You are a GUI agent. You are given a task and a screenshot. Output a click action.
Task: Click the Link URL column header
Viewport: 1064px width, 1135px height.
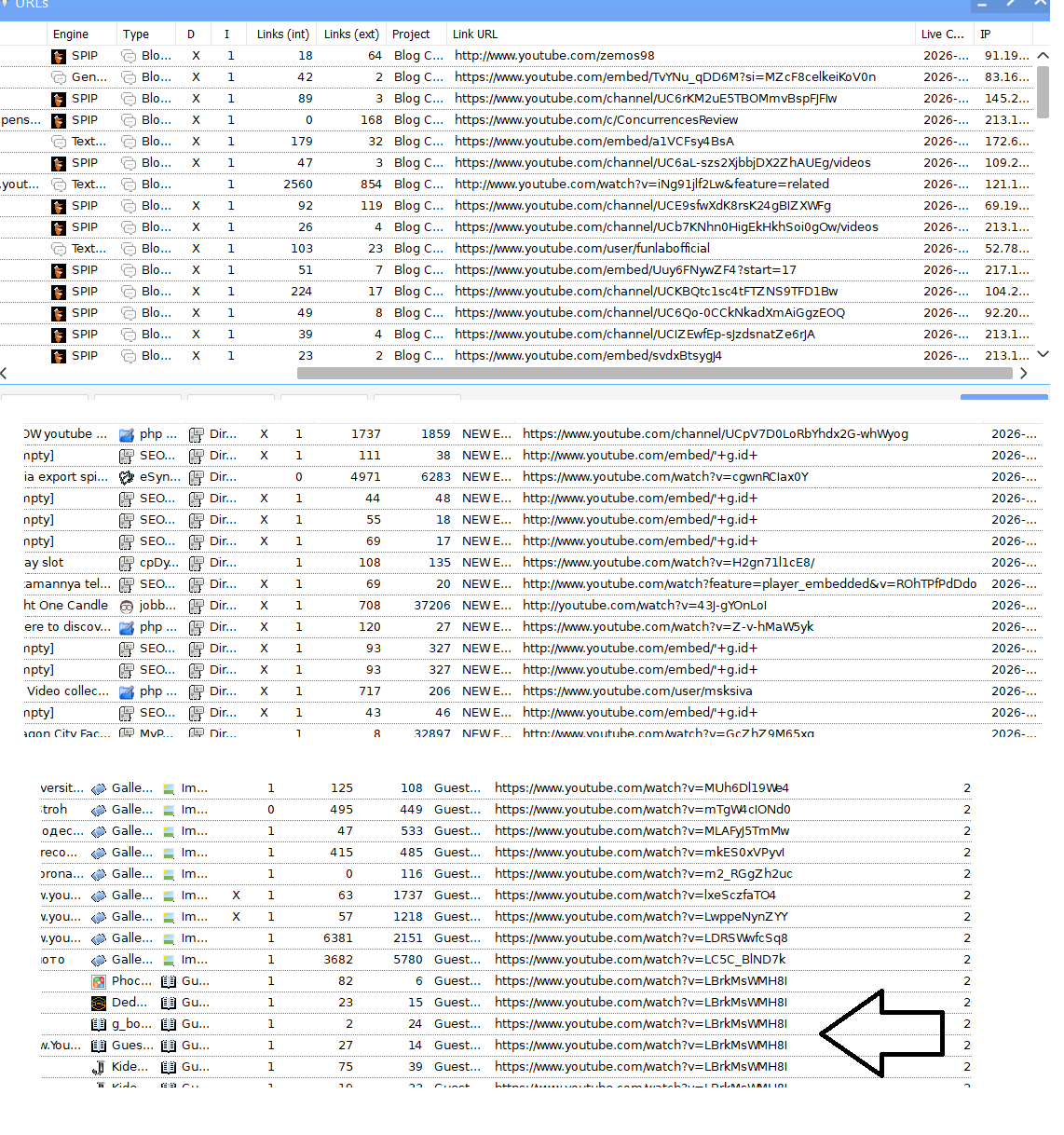coord(475,34)
